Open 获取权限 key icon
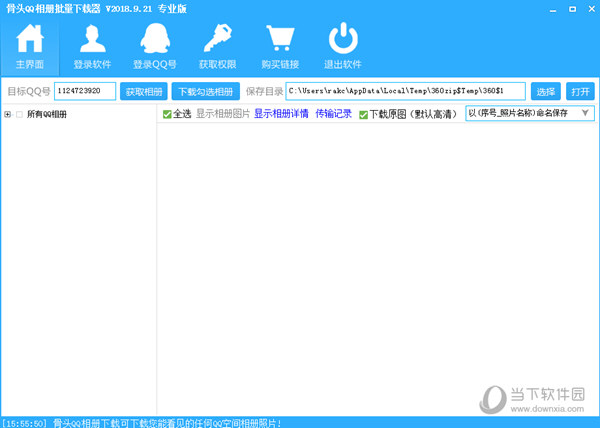600x428 pixels. pos(218,38)
